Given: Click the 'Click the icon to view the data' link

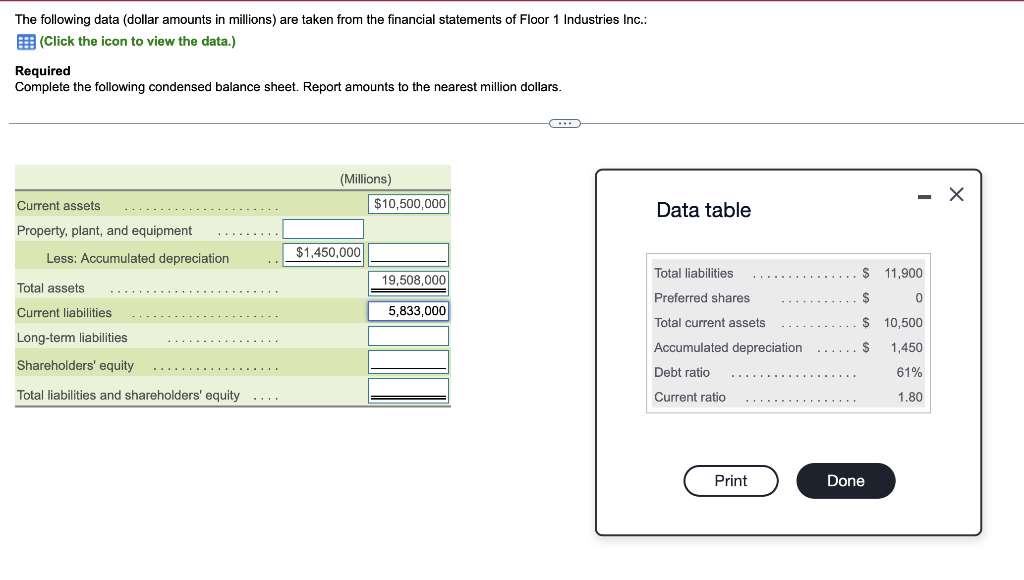Looking at the screenshot, I should coord(137,41).
